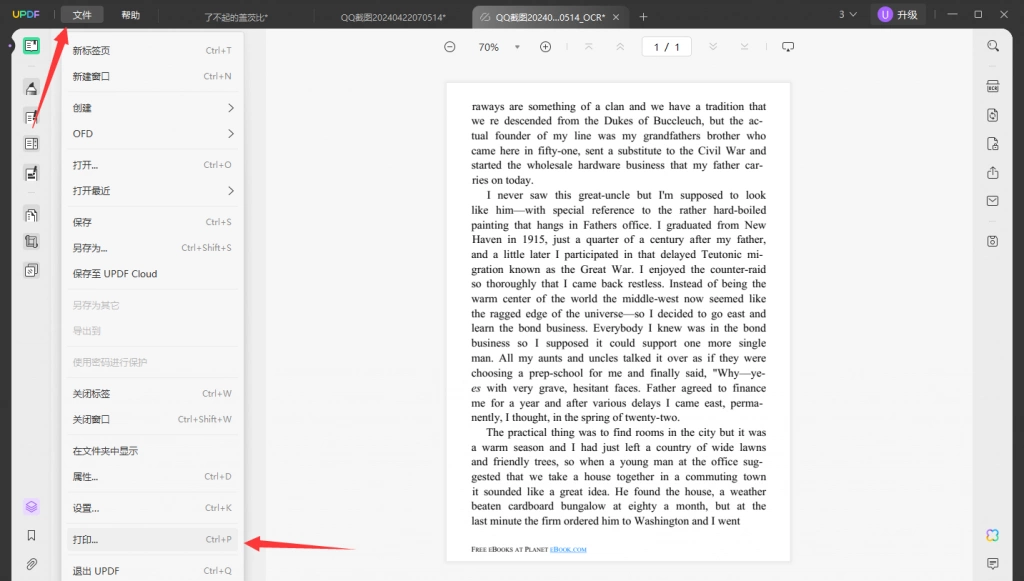Open the Edit PDF tool in sidebar
The height and width of the screenshot is (581, 1024).
tap(31, 118)
